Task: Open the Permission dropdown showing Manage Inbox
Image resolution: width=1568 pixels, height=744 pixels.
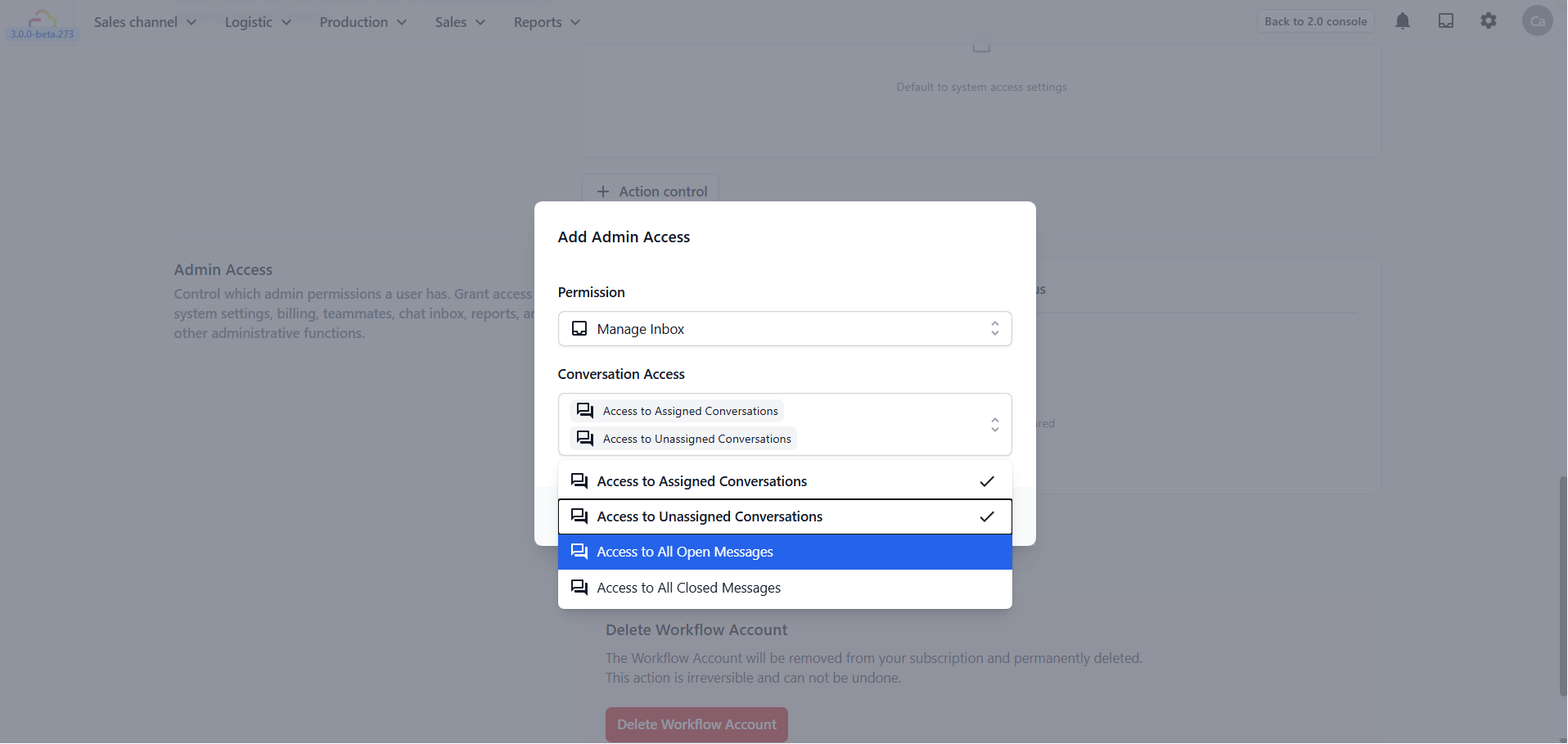Action: (x=785, y=329)
